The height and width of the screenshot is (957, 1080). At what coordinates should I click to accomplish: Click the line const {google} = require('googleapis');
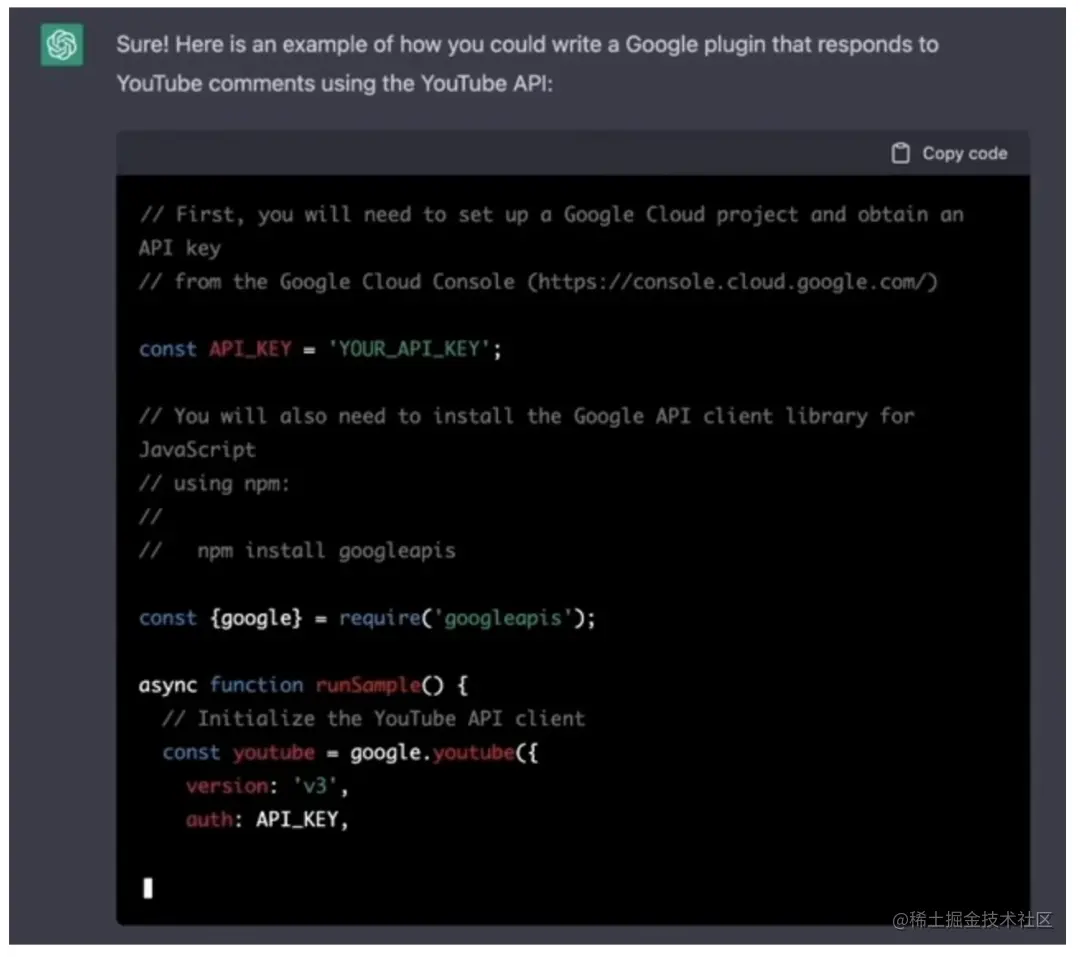pyautogui.click(x=367, y=618)
